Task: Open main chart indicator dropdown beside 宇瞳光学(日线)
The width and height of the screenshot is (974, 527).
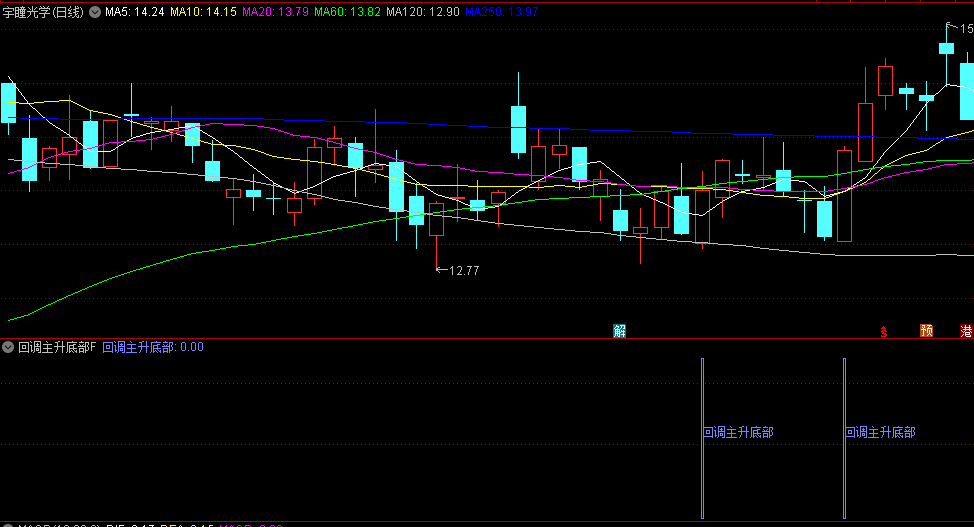Action: click(95, 12)
